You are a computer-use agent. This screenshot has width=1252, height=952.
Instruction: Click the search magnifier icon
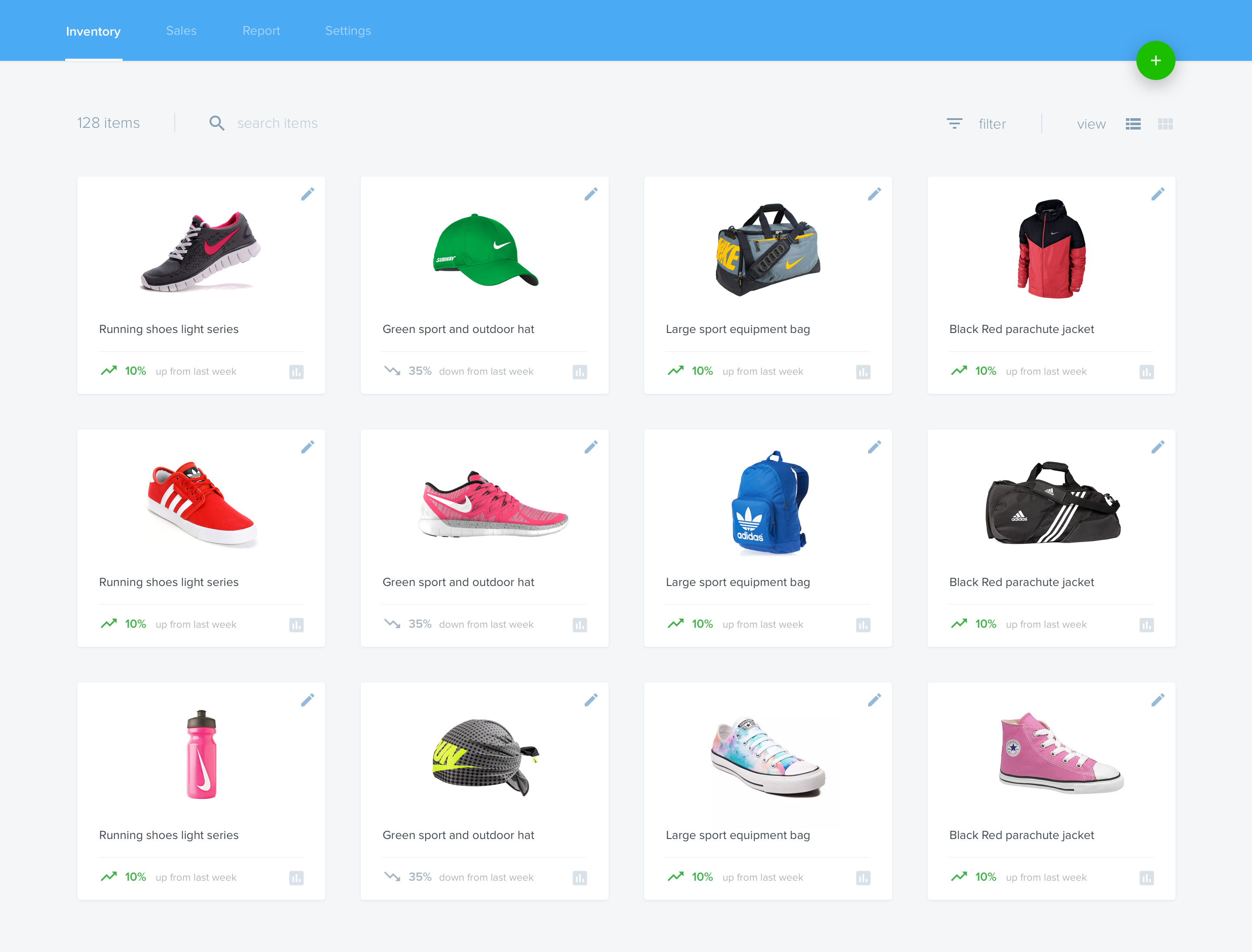[x=216, y=123]
